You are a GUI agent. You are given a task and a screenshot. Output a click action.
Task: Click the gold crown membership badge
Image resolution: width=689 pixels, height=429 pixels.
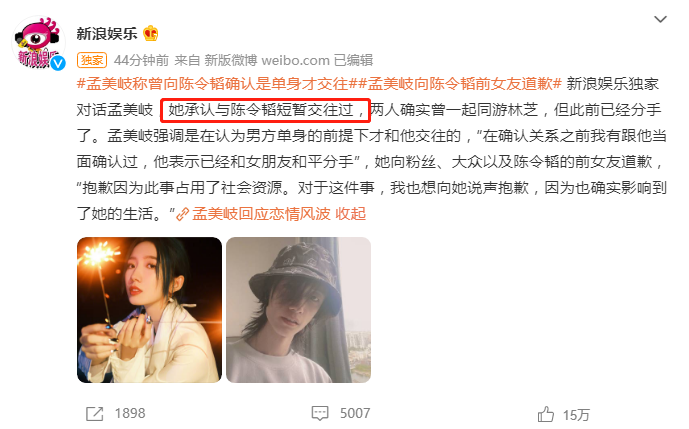pos(150,34)
